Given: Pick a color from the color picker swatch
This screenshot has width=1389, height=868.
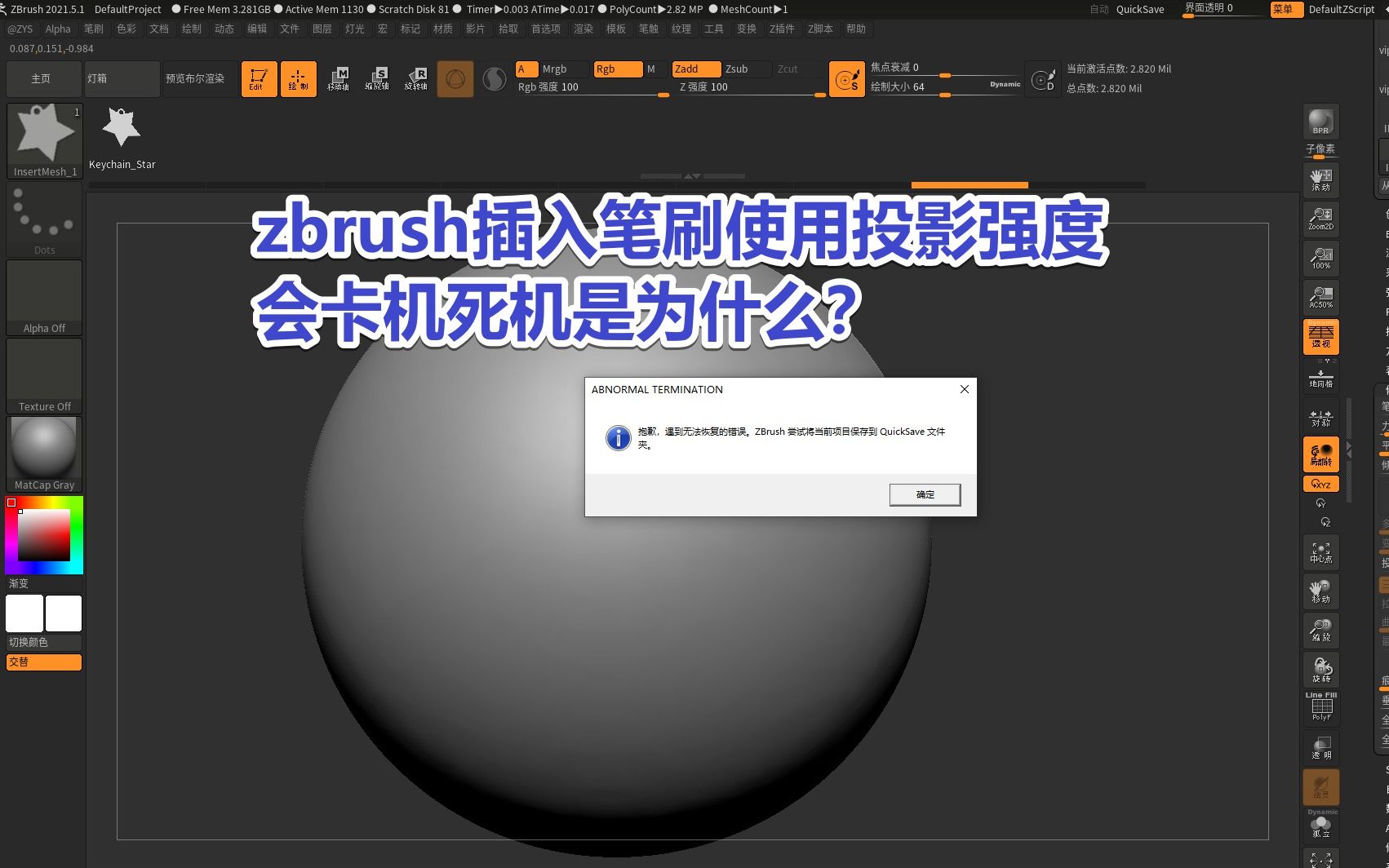Looking at the screenshot, I should 44,534.
